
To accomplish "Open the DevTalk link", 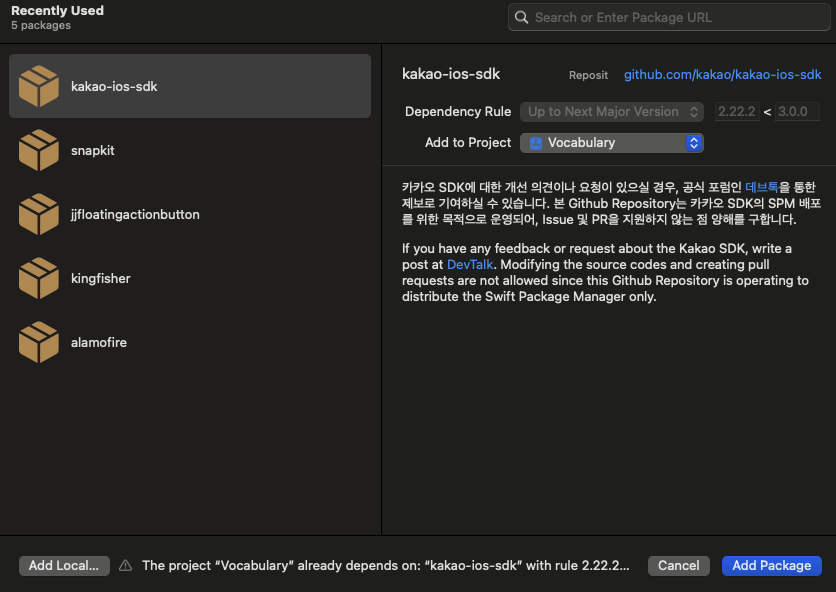I will pyautogui.click(x=470, y=265).
